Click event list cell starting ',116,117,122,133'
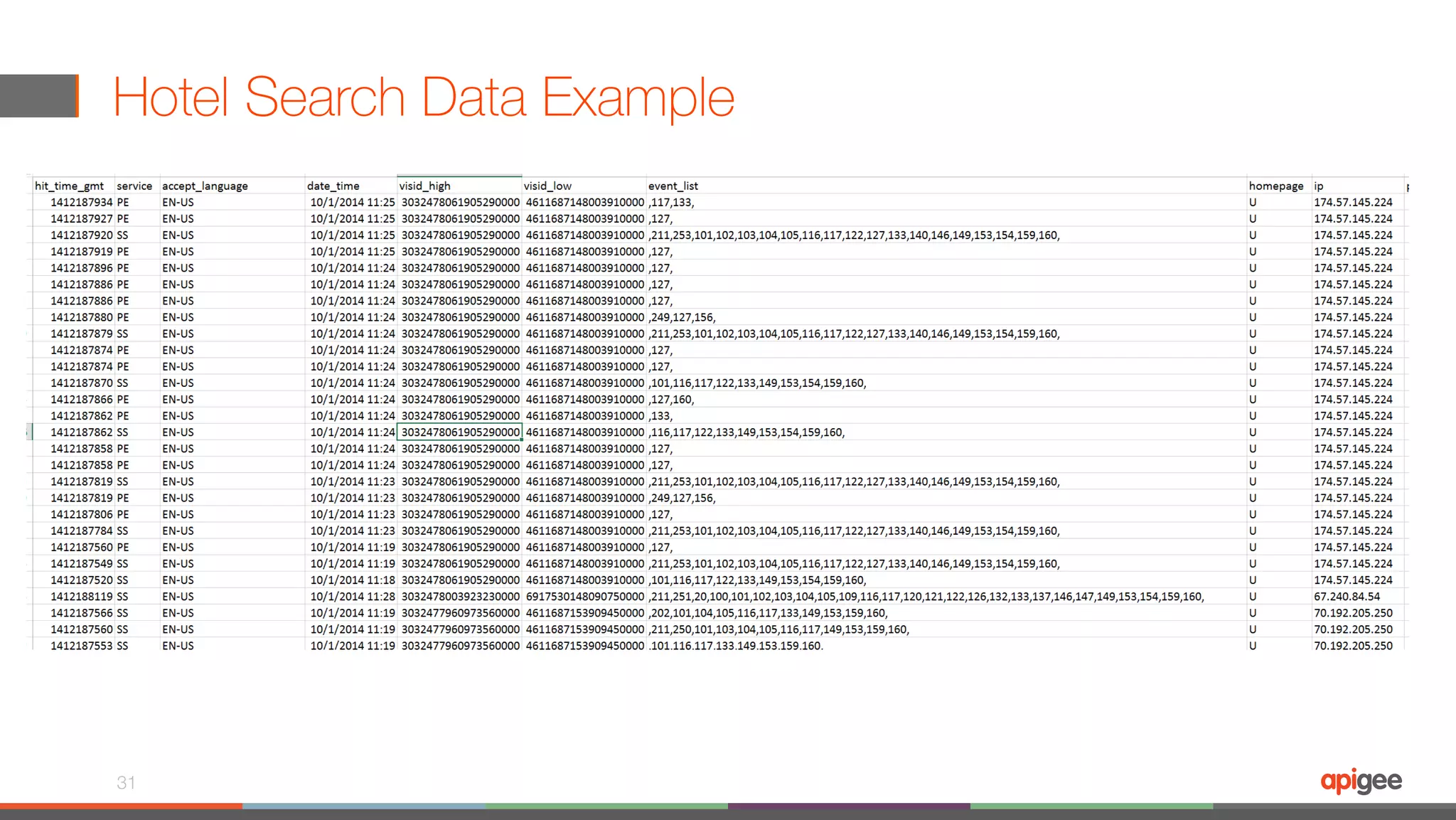Screen dimensions: 1456x820 (946, 432)
